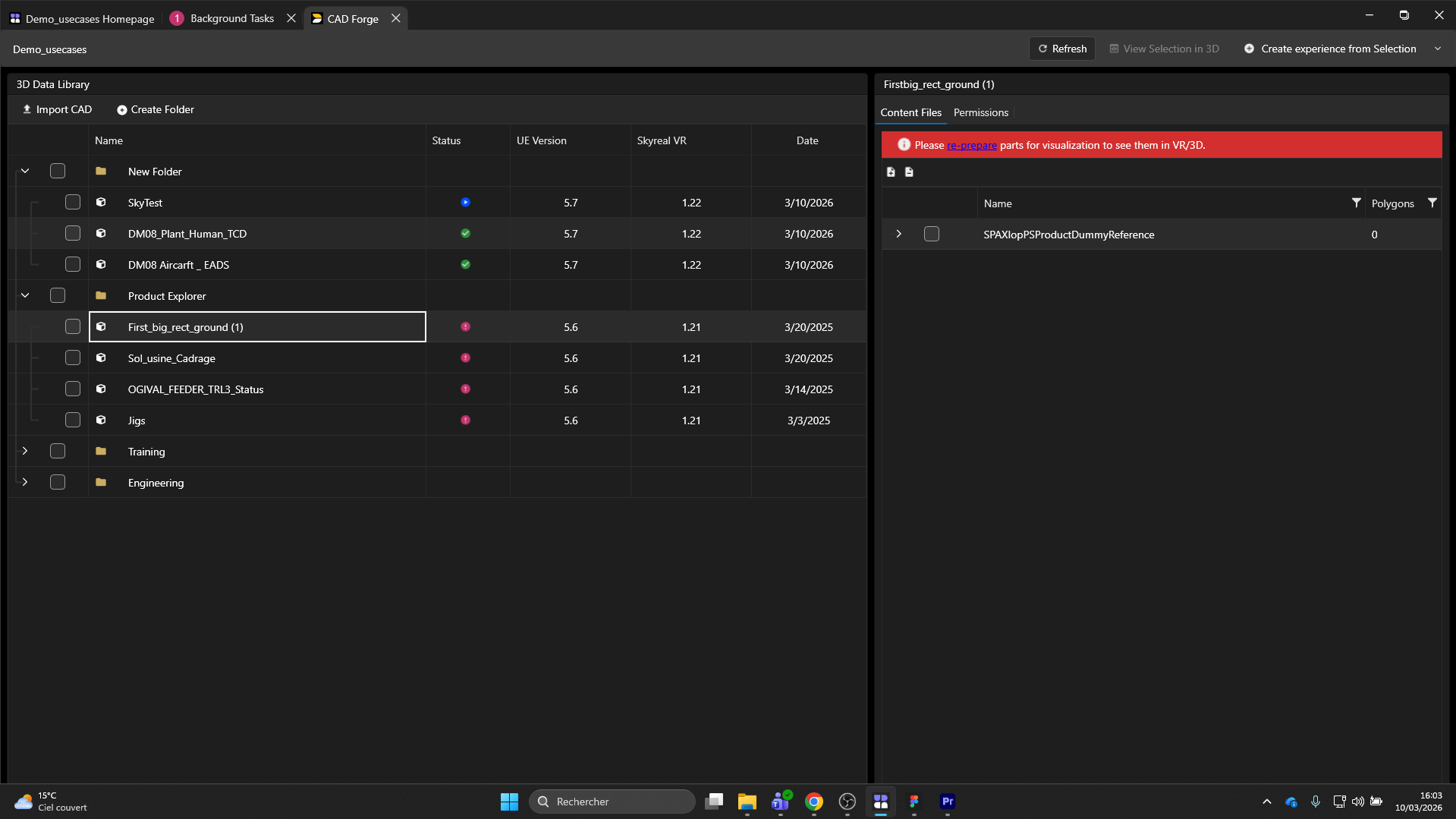Screen dimensions: 1456x819
Task: Follow the re-prepare link in the warning
Action: click(x=971, y=145)
